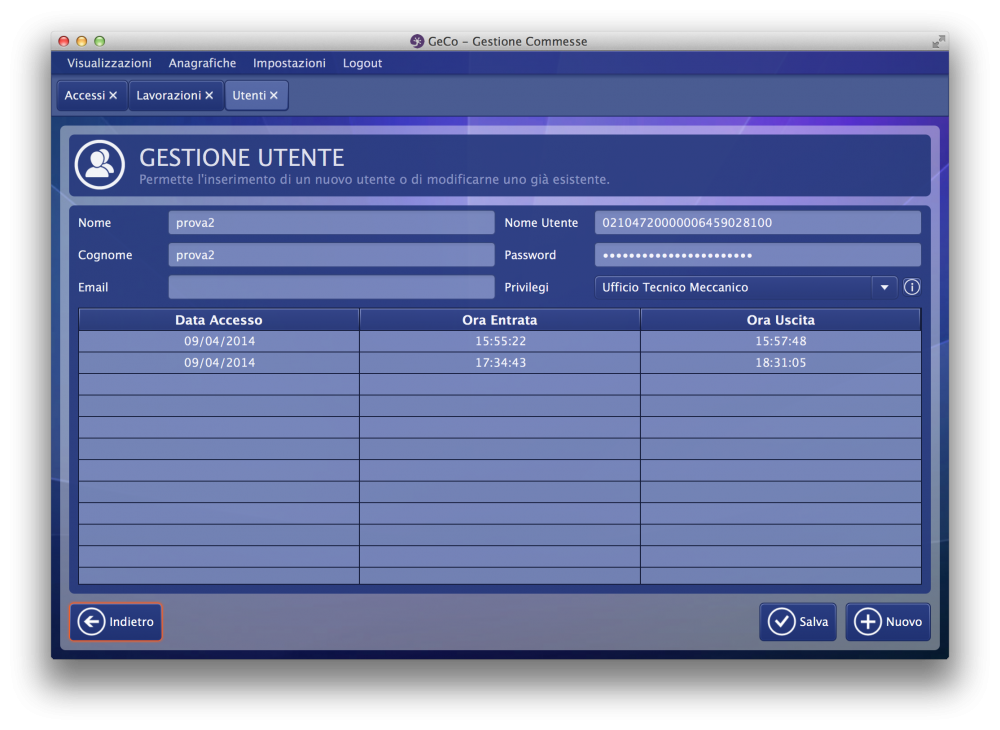Viewport: 1000px width, 730px height.
Task: Open the Anagrafiche menu
Action: [x=202, y=63]
